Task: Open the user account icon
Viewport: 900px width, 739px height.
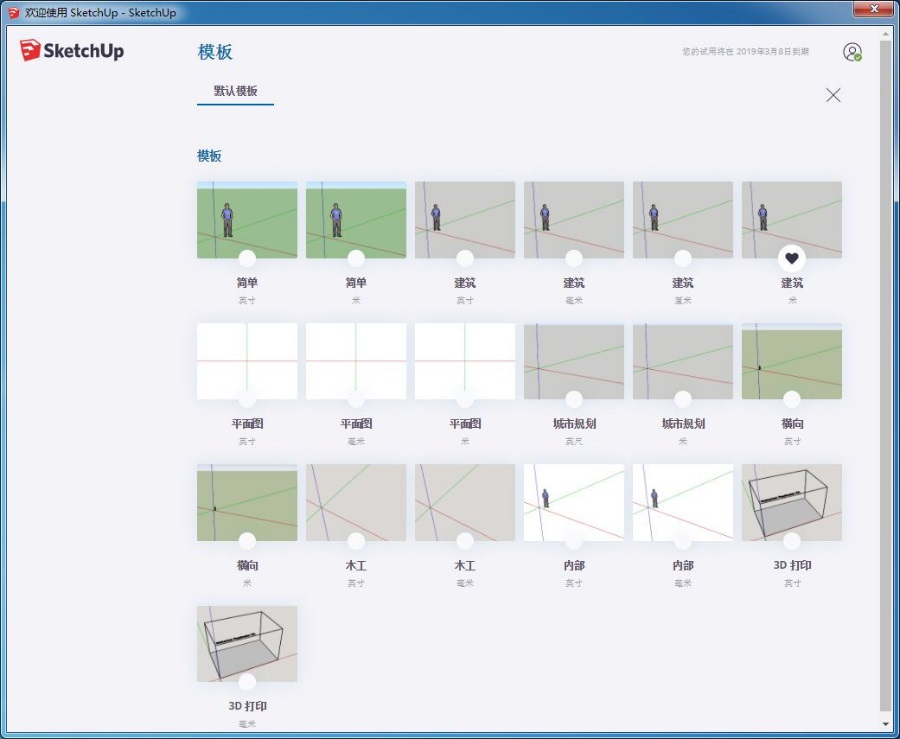Action: point(852,52)
